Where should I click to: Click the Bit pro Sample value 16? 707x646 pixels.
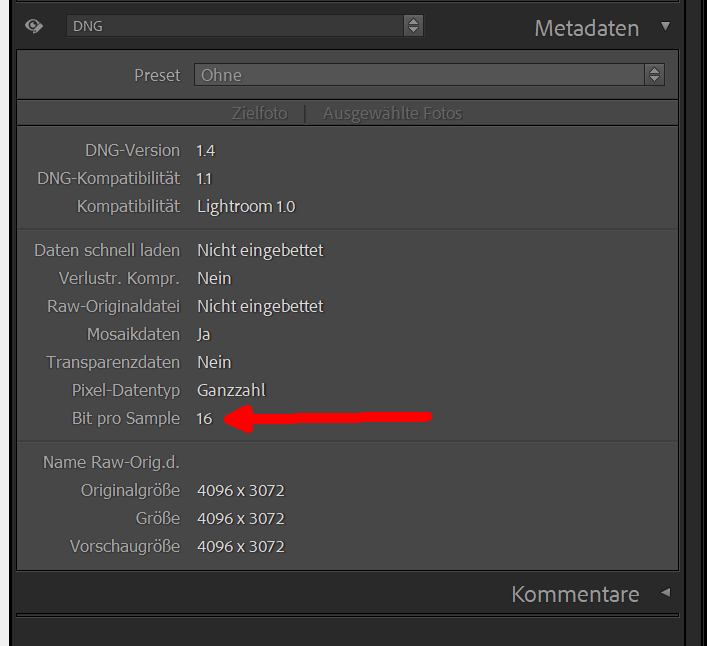click(205, 418)
